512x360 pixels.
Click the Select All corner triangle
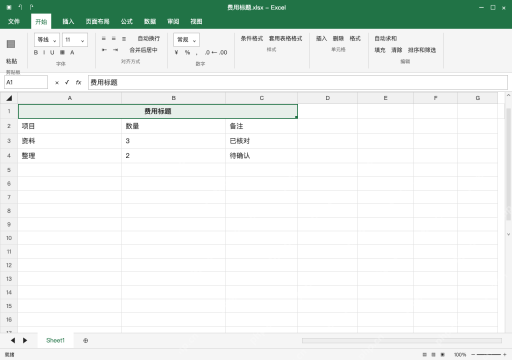pyautogui.click(x=9, y=98)
